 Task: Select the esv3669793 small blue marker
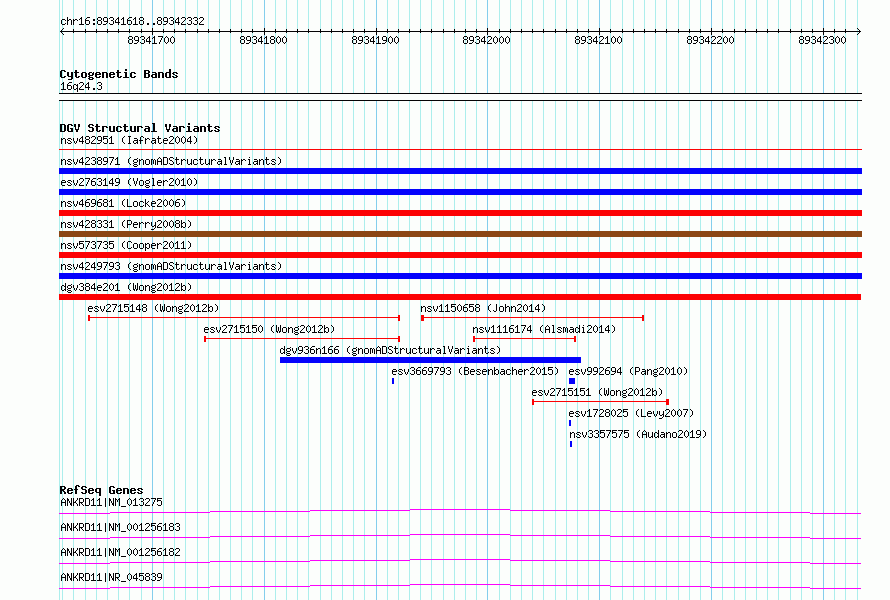(393, 381)
